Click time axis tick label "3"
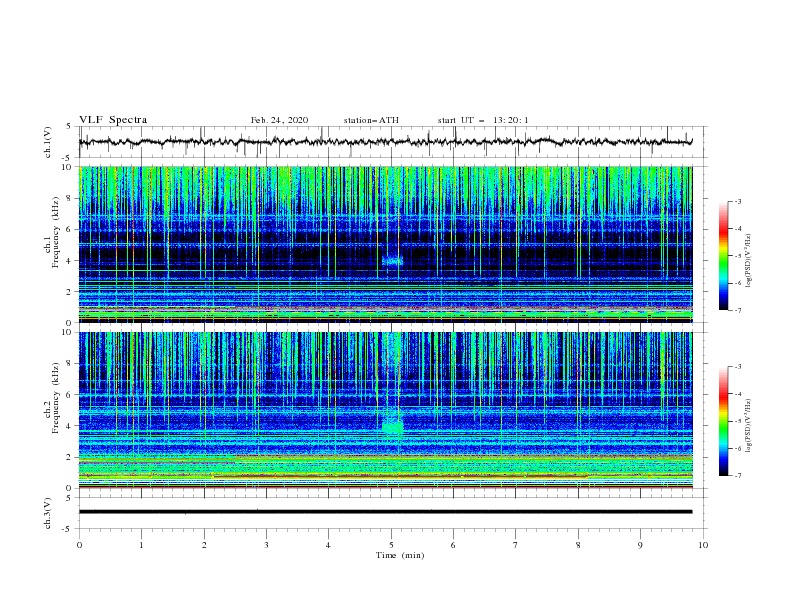 (x=266, y=545)
